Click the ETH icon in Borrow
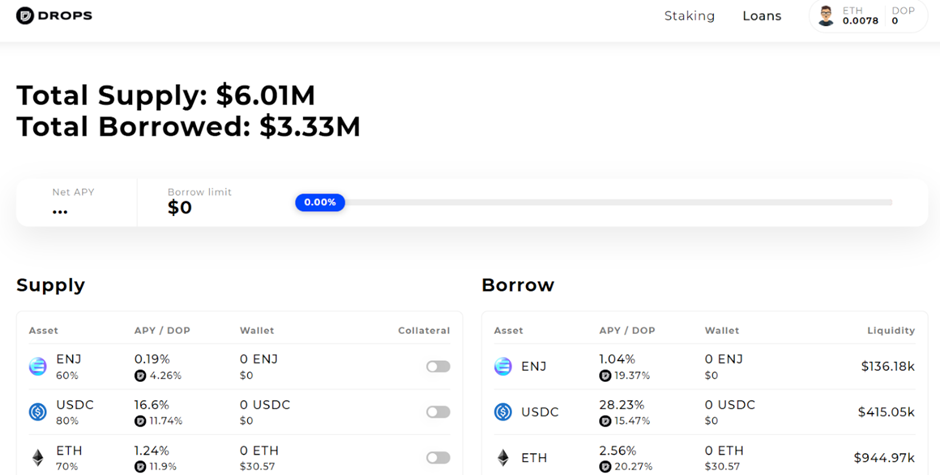The height and width of the screenshot is (475, 940). pyautogui.click(x=503, y=458)
